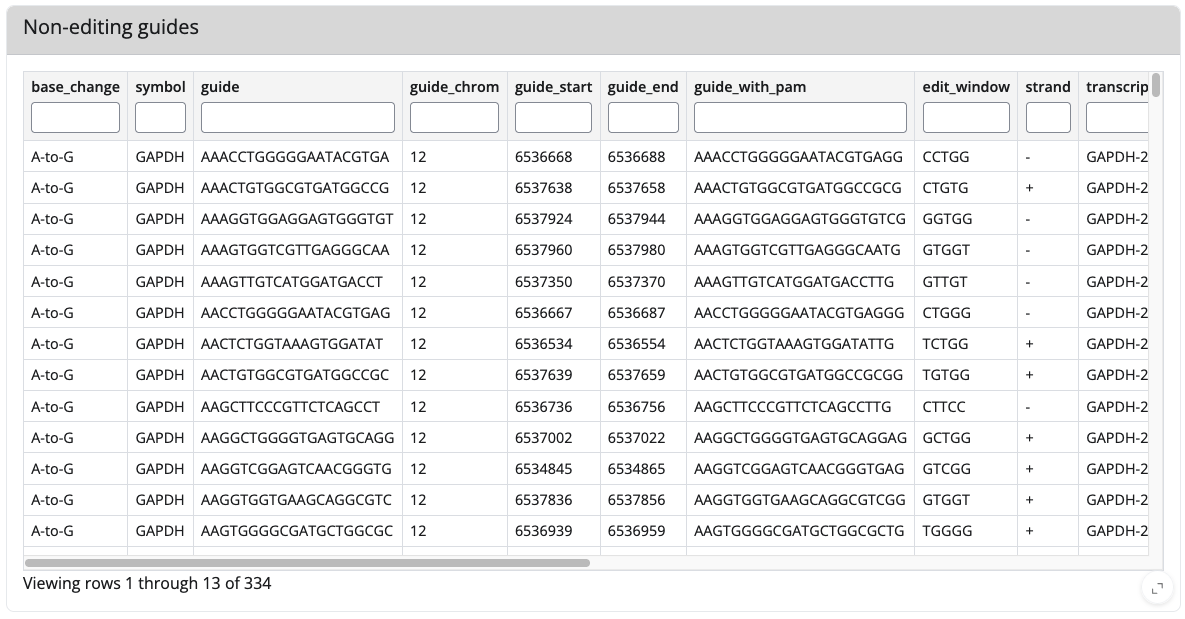This screenshot has width=1185, height=619.
Task: Select guide cell AAACCTGGGGGAATACGTGA
Action: coord(295,157)
